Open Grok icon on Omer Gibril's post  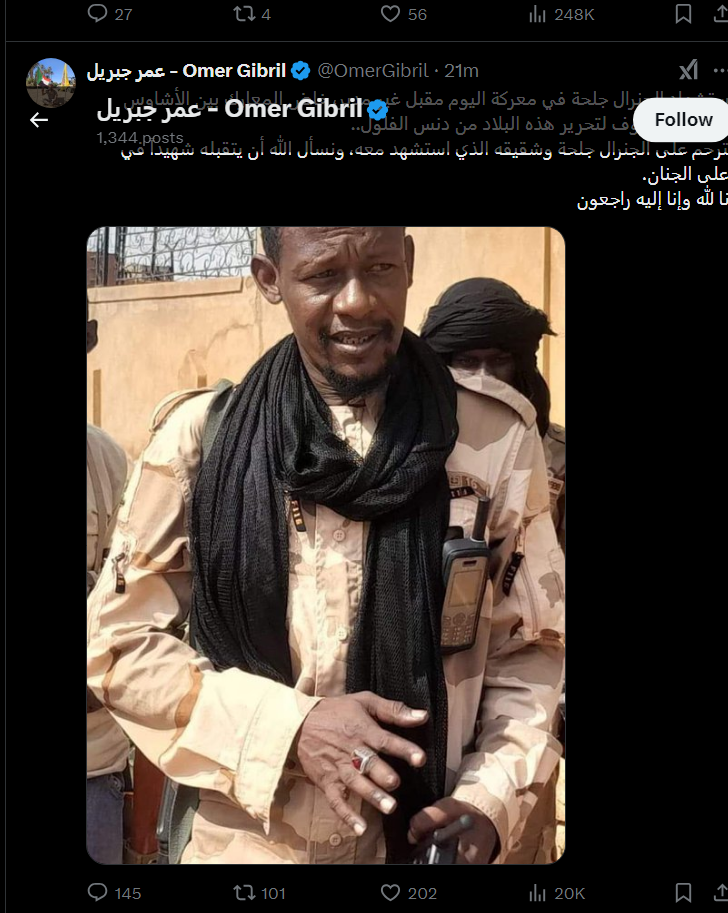[x=688, y=71]
